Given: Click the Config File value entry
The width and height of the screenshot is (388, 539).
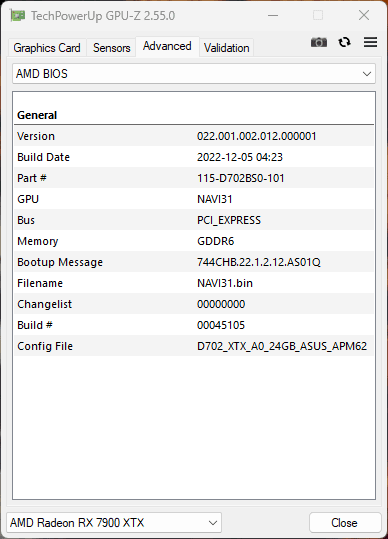Looking at the screenshot, I should (x=282, y=346).
